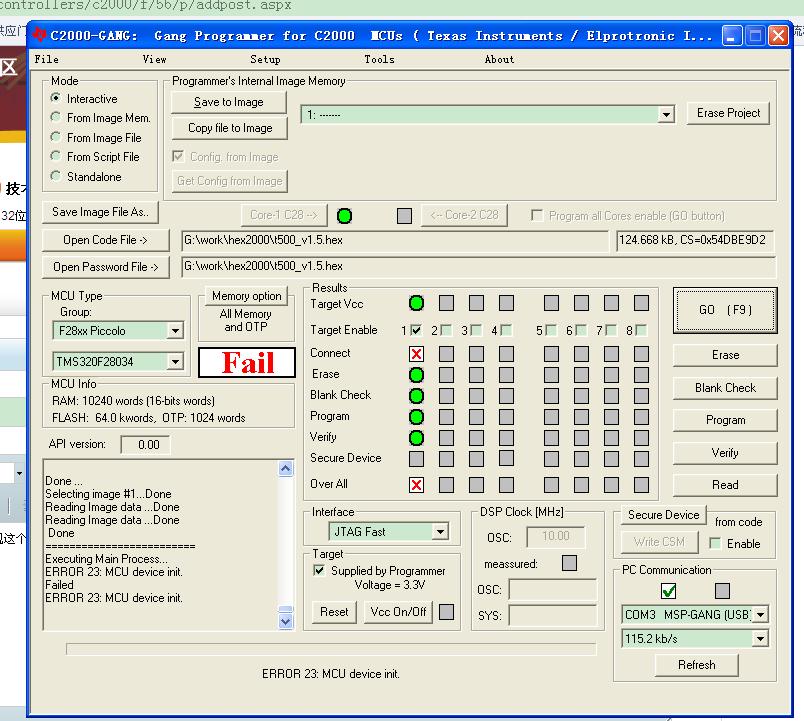Enable Target Enable checkbox 5
The width and height of the screenshot is (804, 721).
[x=551, y=330]
